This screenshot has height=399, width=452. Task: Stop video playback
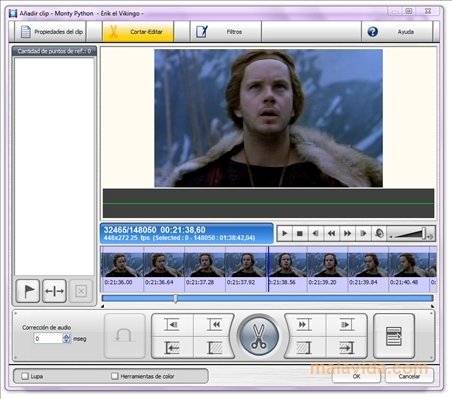click(x=300, y=233)
